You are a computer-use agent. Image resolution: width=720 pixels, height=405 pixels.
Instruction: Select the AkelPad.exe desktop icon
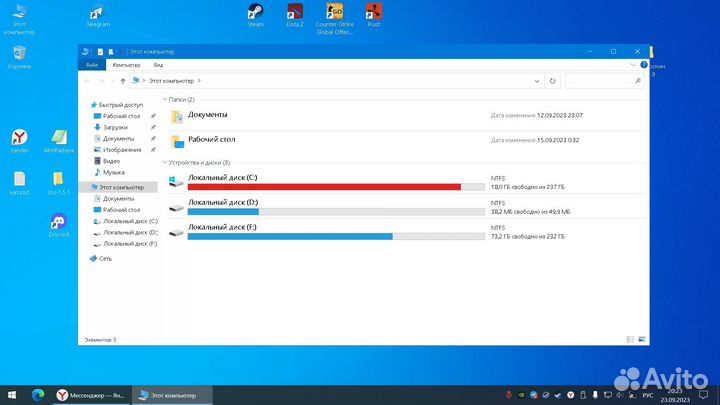pos(59,141)
